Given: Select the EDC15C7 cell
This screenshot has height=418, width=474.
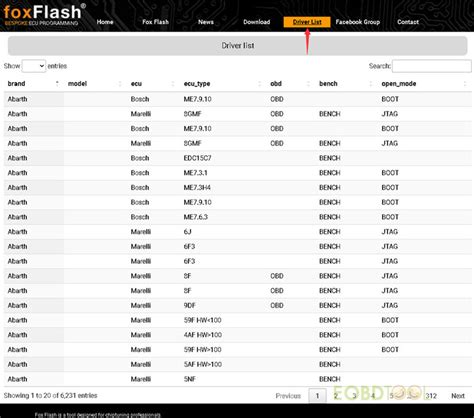Looking at the screenshot, I should (x=197, y=158).
